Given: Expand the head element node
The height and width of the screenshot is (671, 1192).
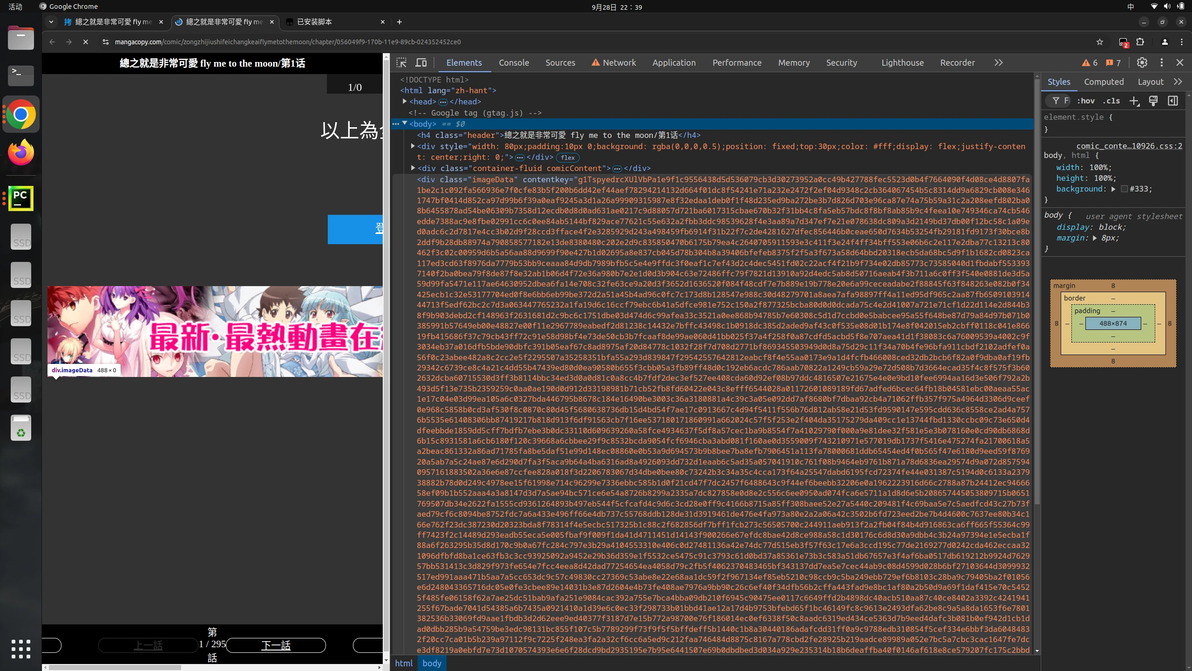Looking at the screenshot, I should coord(404,101).
